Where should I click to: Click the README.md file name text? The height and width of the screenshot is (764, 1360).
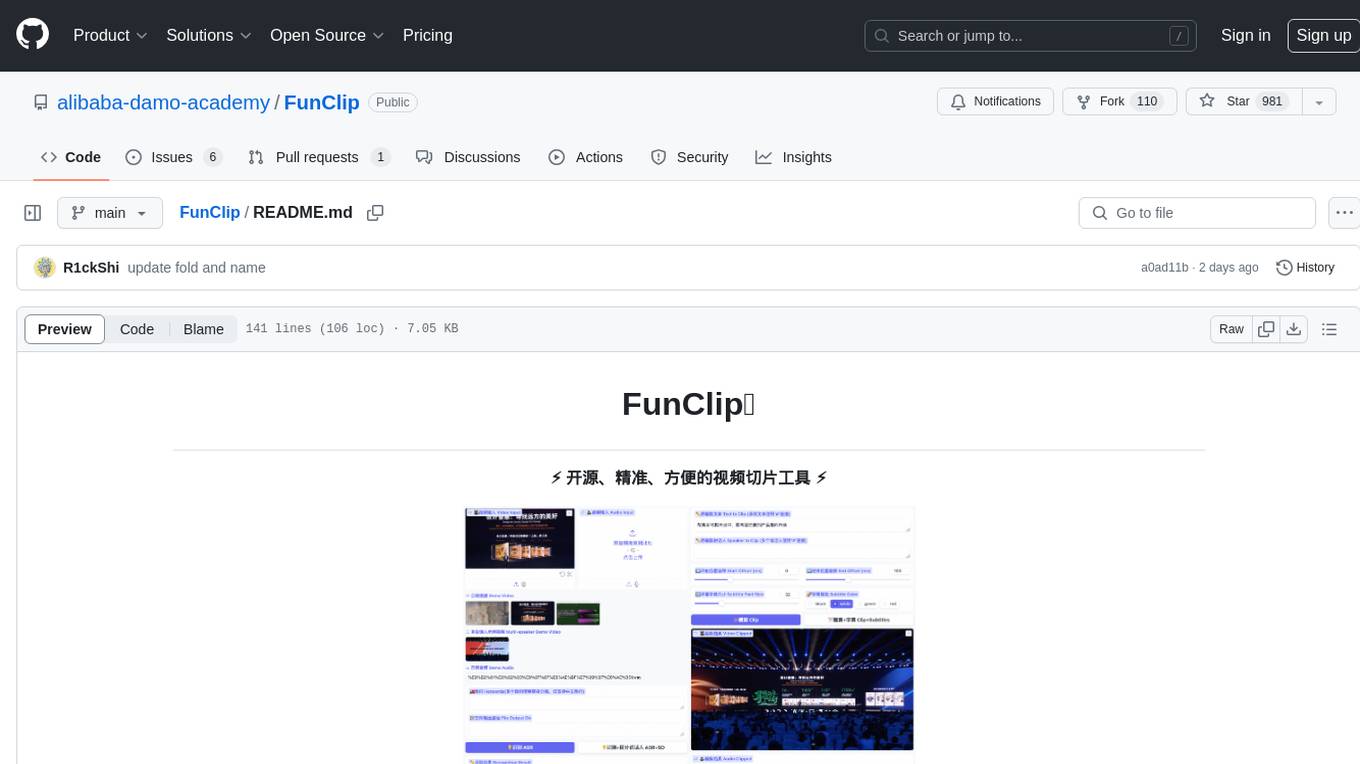point(303,212)
